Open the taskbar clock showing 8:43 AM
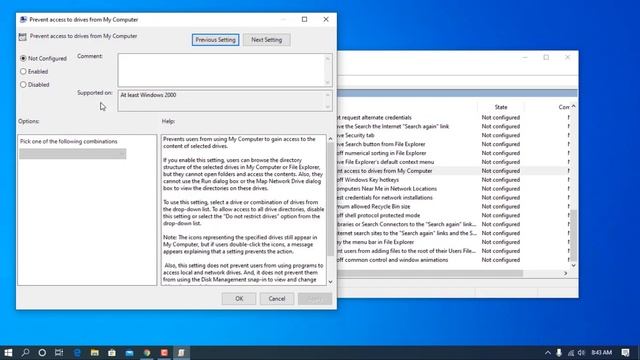 (x=602, y=353)
